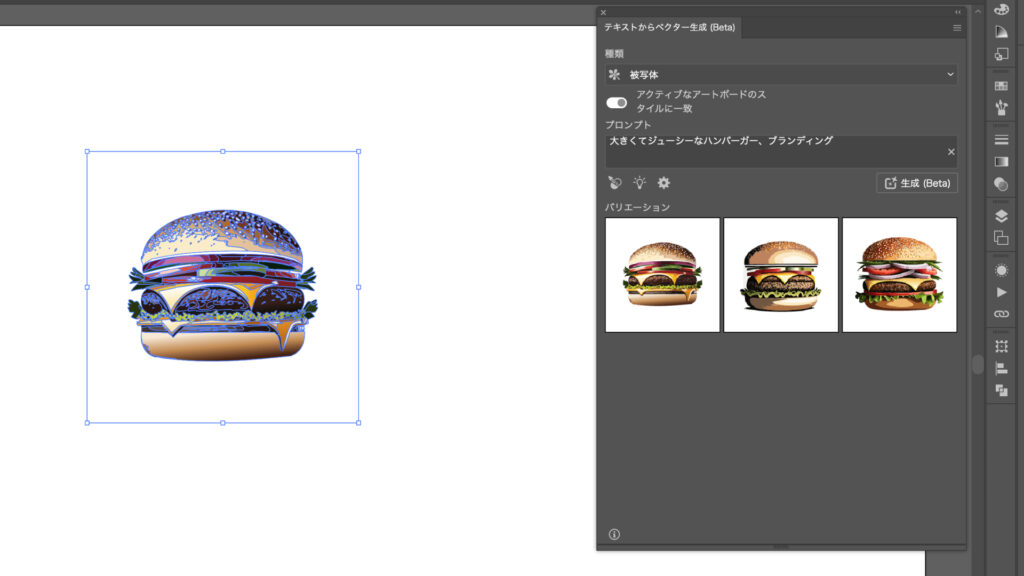Select the third burger variation thumbnail
The width and height of the screenshot is (1024, 576).
[x=899, y=275]
